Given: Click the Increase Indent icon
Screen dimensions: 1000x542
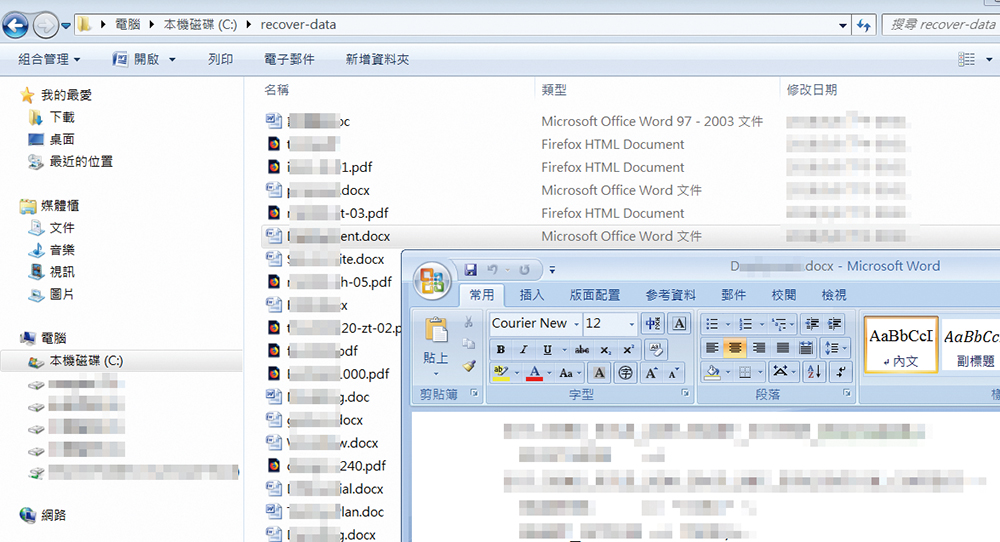Looking at the screenshot, I should click(834, 324).
